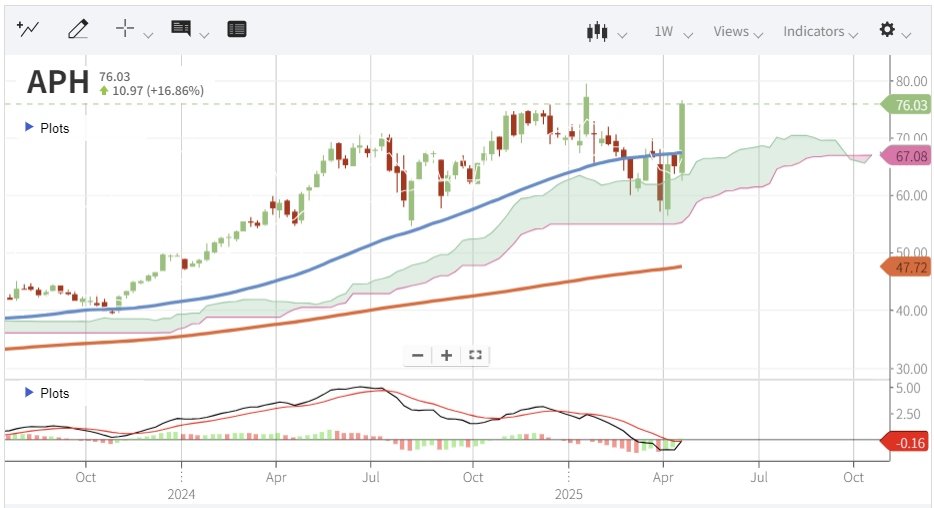The width and height of the screenshot is (934, 508).
Task: Click the settings gear icon
Action: [x=887, y=29]
